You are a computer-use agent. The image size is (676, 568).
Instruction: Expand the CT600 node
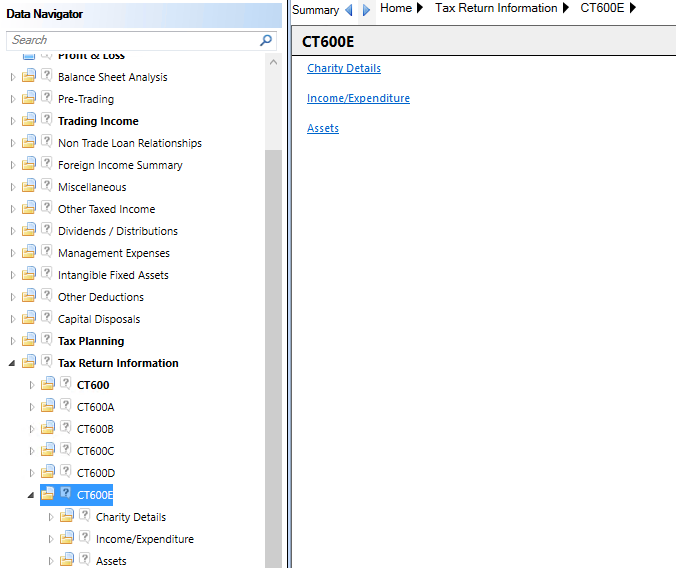click(32, 385)
